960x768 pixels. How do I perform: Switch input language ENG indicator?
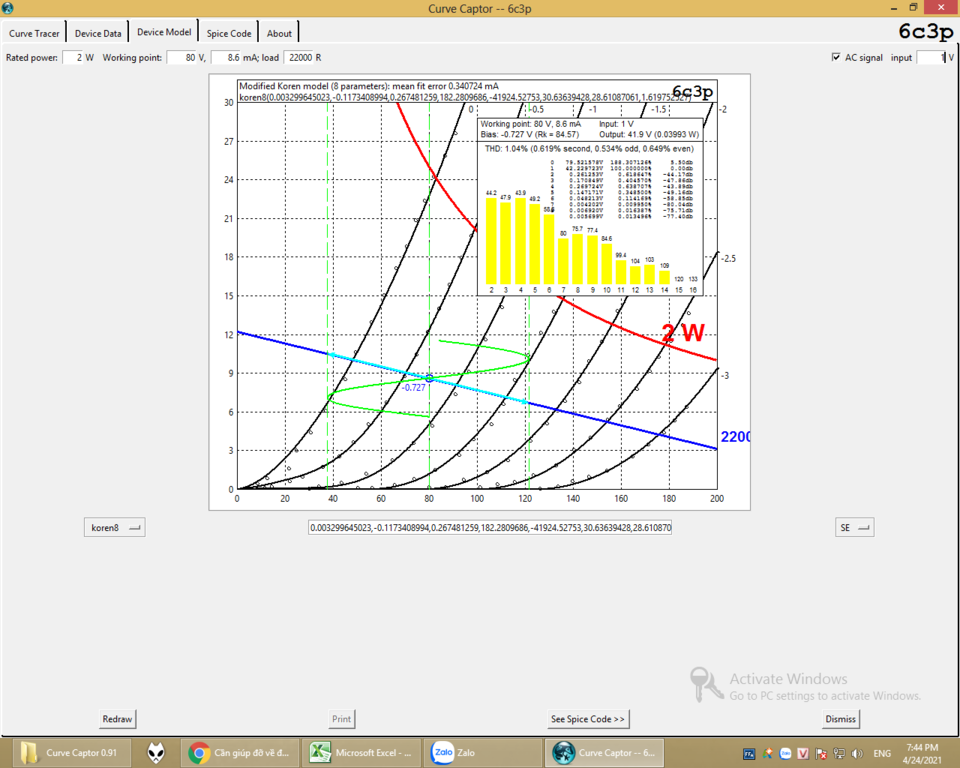point(882,753)
